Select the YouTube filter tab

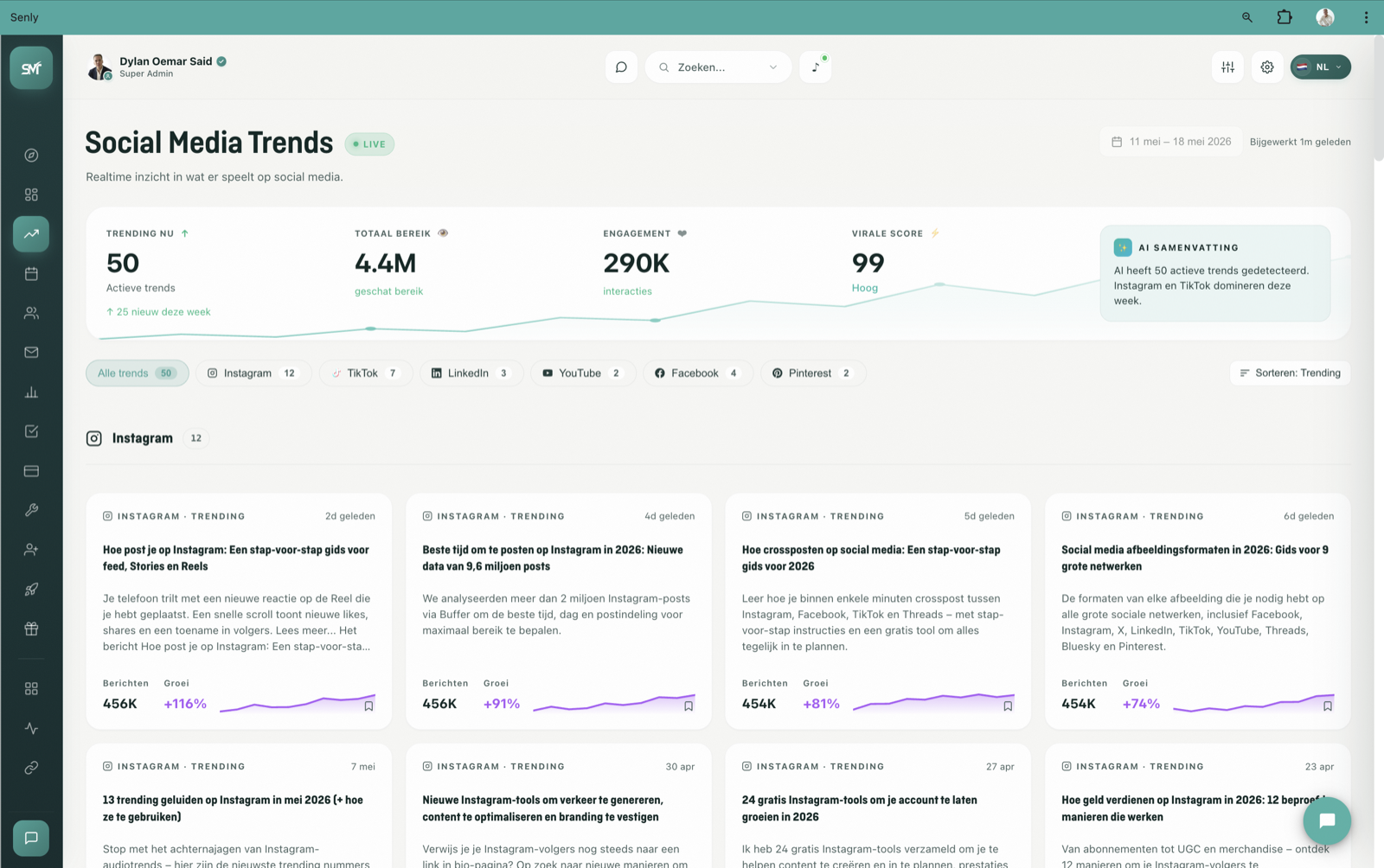[x=583, y=373]
